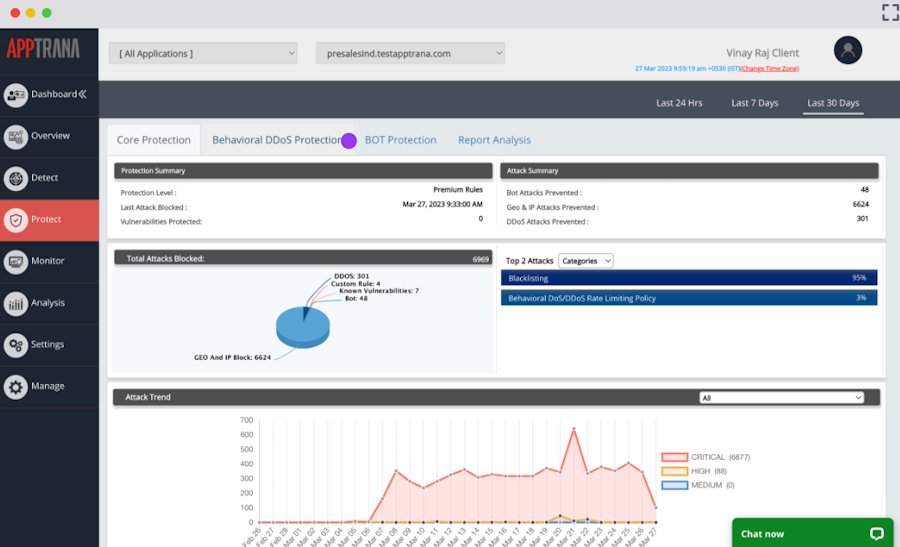Screen dimensions: 900x547
Task: Click Behavioral DoS/DDoS Rate Limiting Policy bar
Action: (689, 298)
